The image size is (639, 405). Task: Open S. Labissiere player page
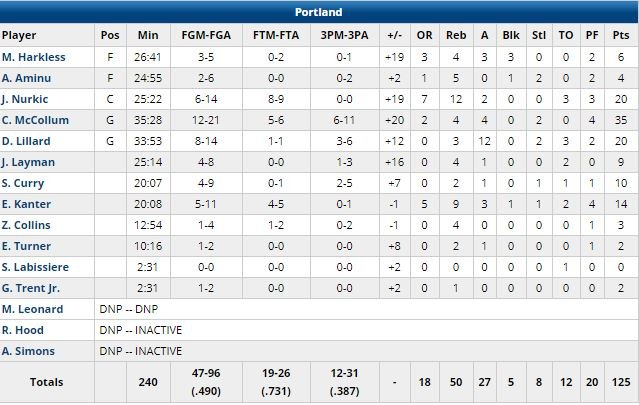pyautogui.click(x=36, y=267)
